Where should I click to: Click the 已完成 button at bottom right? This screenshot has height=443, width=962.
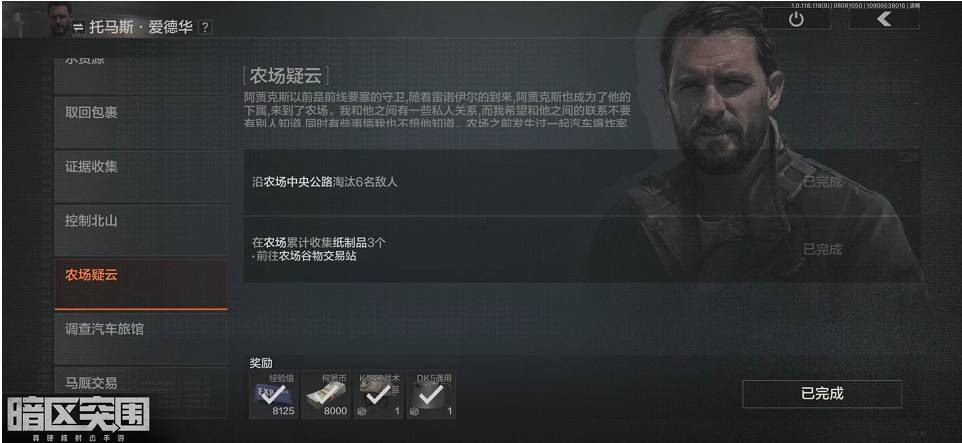tap(822, 394)
